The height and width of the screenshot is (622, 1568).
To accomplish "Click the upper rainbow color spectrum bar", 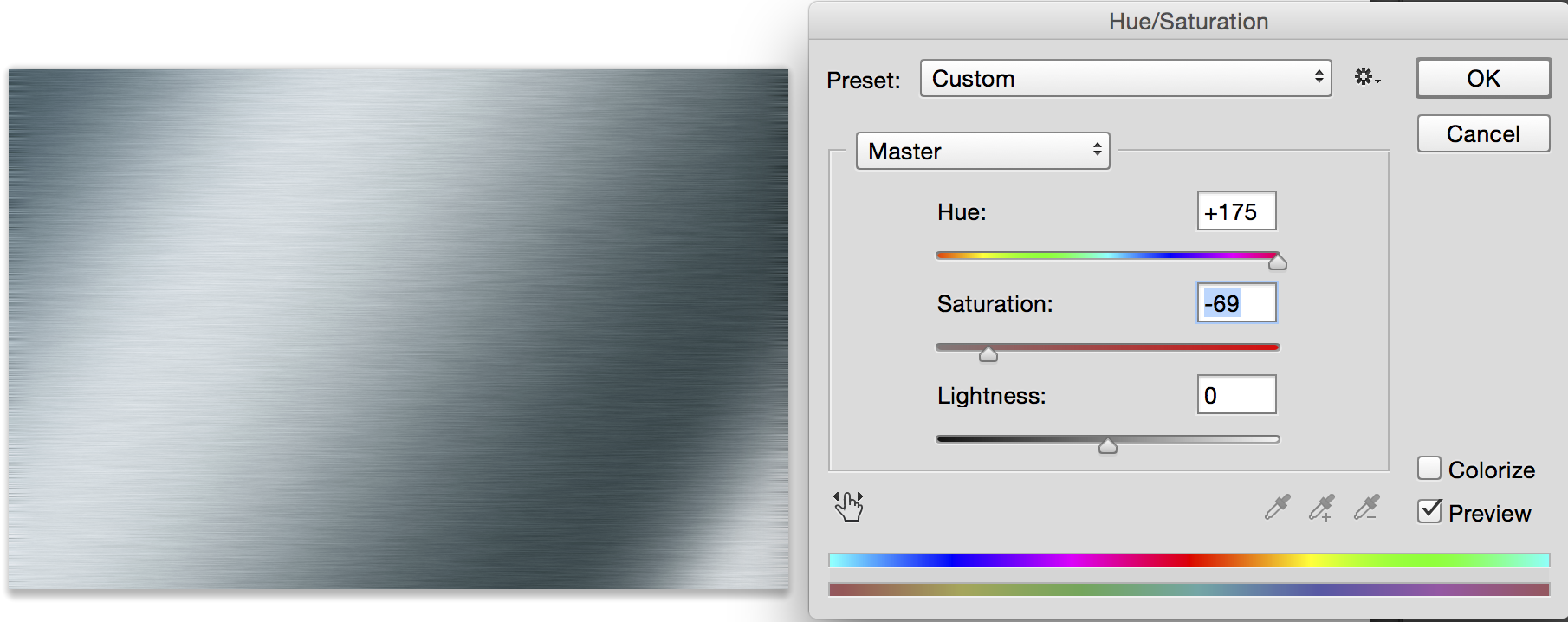I will click(x=1189, y=560).
